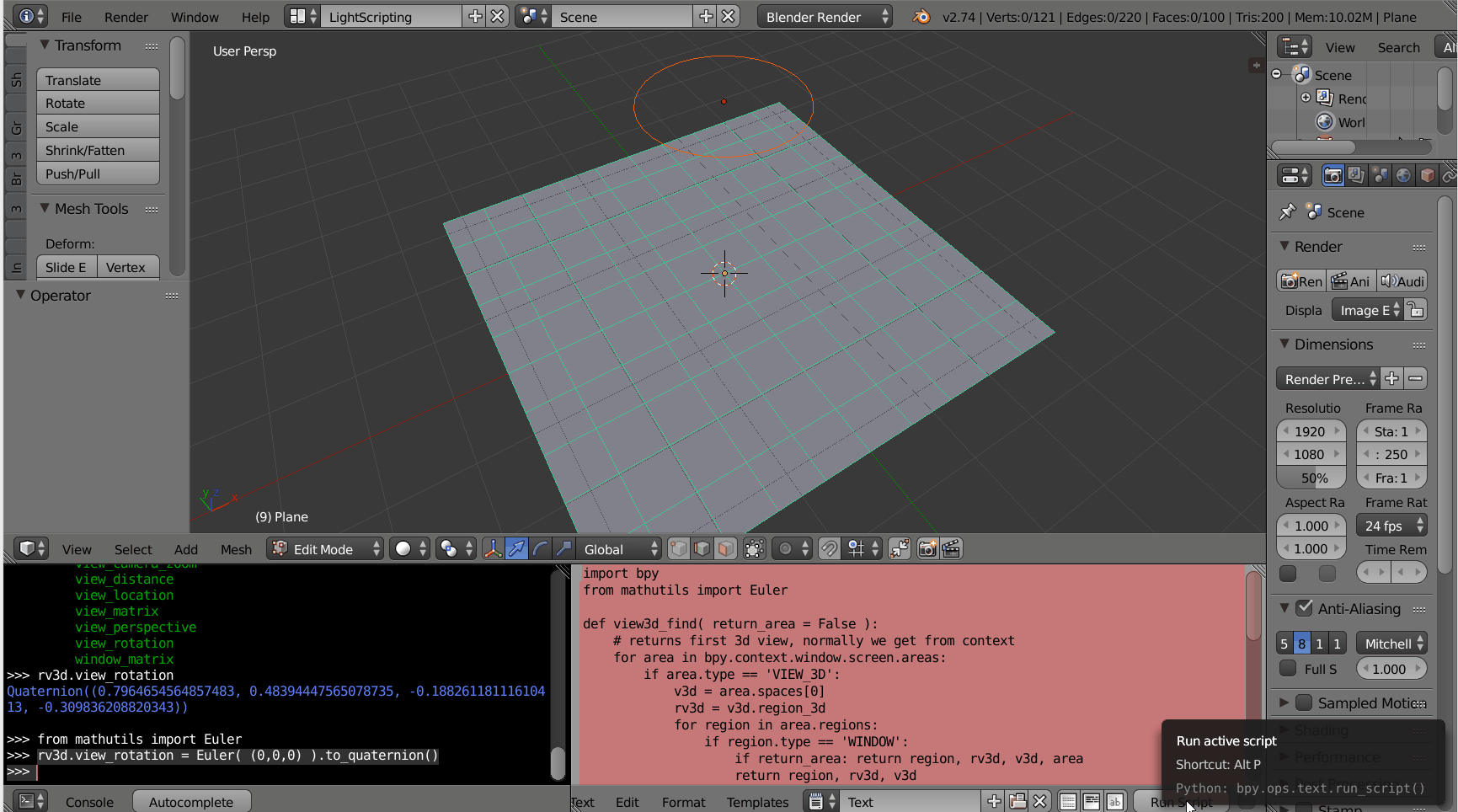Open the Render Layers properties tab
Screen dimensions: 1458x812
[x=1357, y=175]
